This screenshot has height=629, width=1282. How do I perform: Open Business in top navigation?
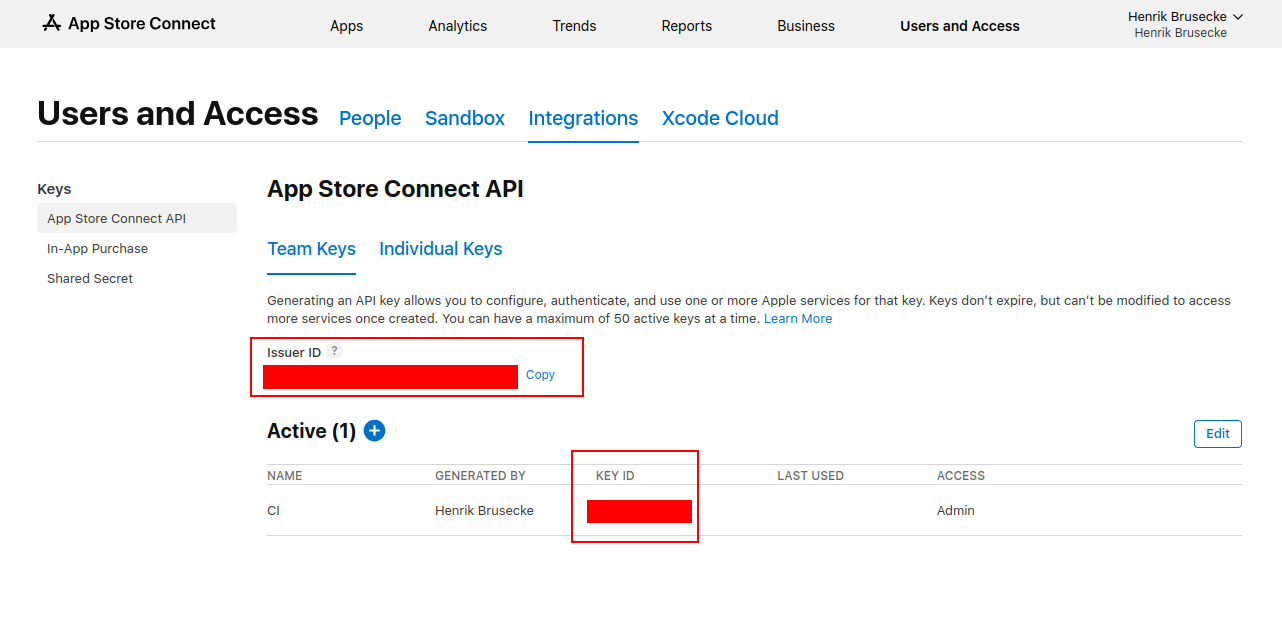(x=806, y=26)
